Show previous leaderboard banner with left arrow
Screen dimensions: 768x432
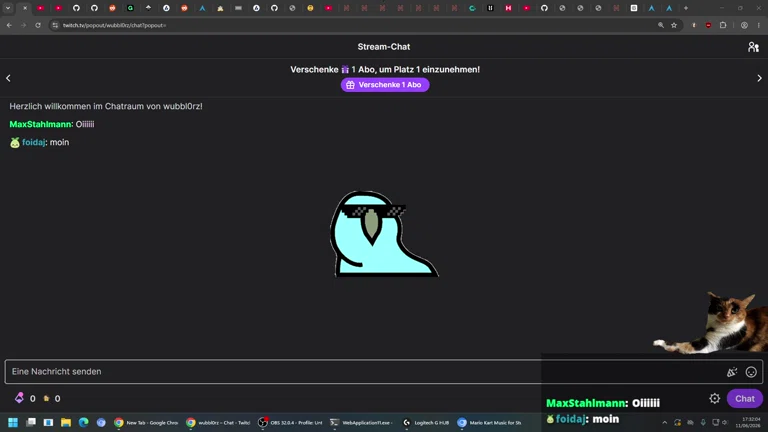(x=8, y=78)
